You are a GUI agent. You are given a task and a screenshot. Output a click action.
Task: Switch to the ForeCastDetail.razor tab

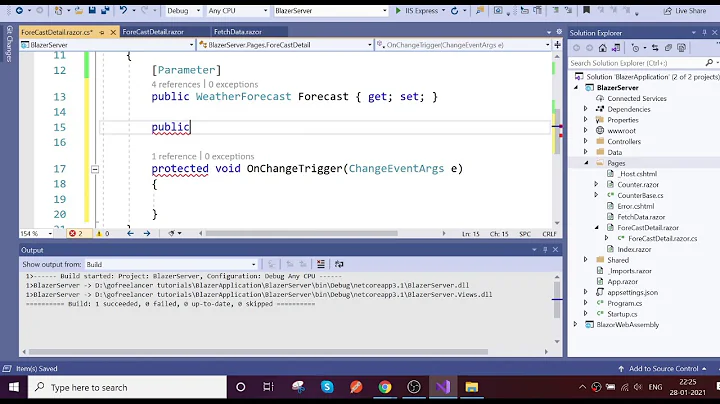tap(155, 32)
